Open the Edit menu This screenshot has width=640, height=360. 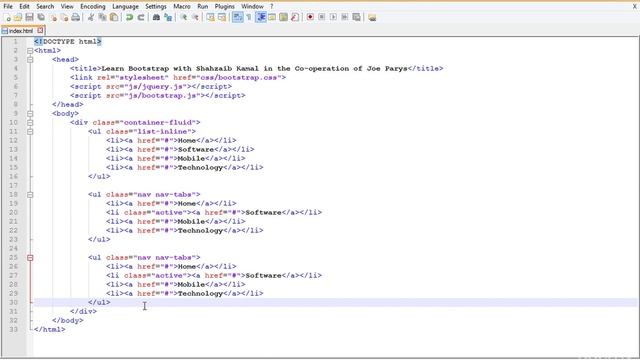[24, 6]
